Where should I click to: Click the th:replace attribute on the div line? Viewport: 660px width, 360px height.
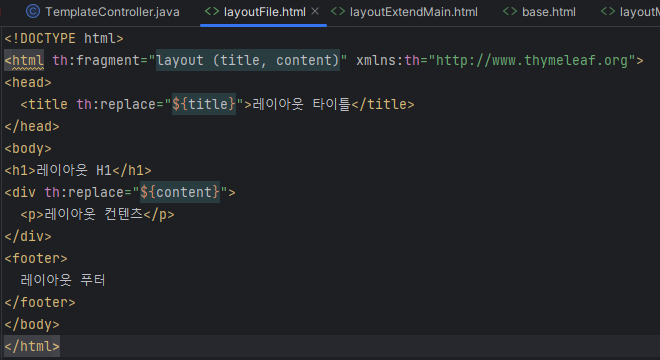pyautogui.click(x=84, y=192)
